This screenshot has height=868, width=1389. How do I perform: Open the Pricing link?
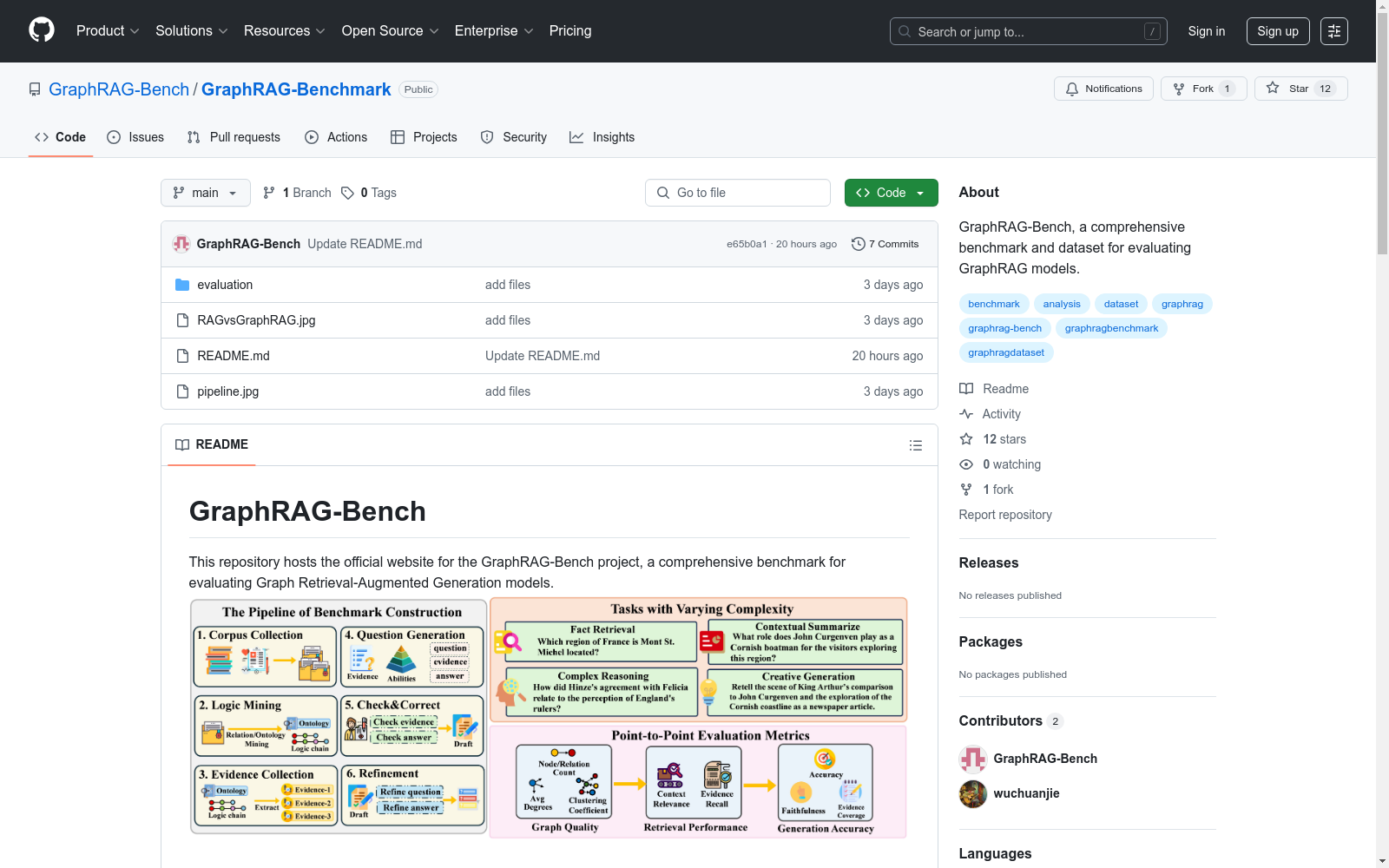(570, 30)
